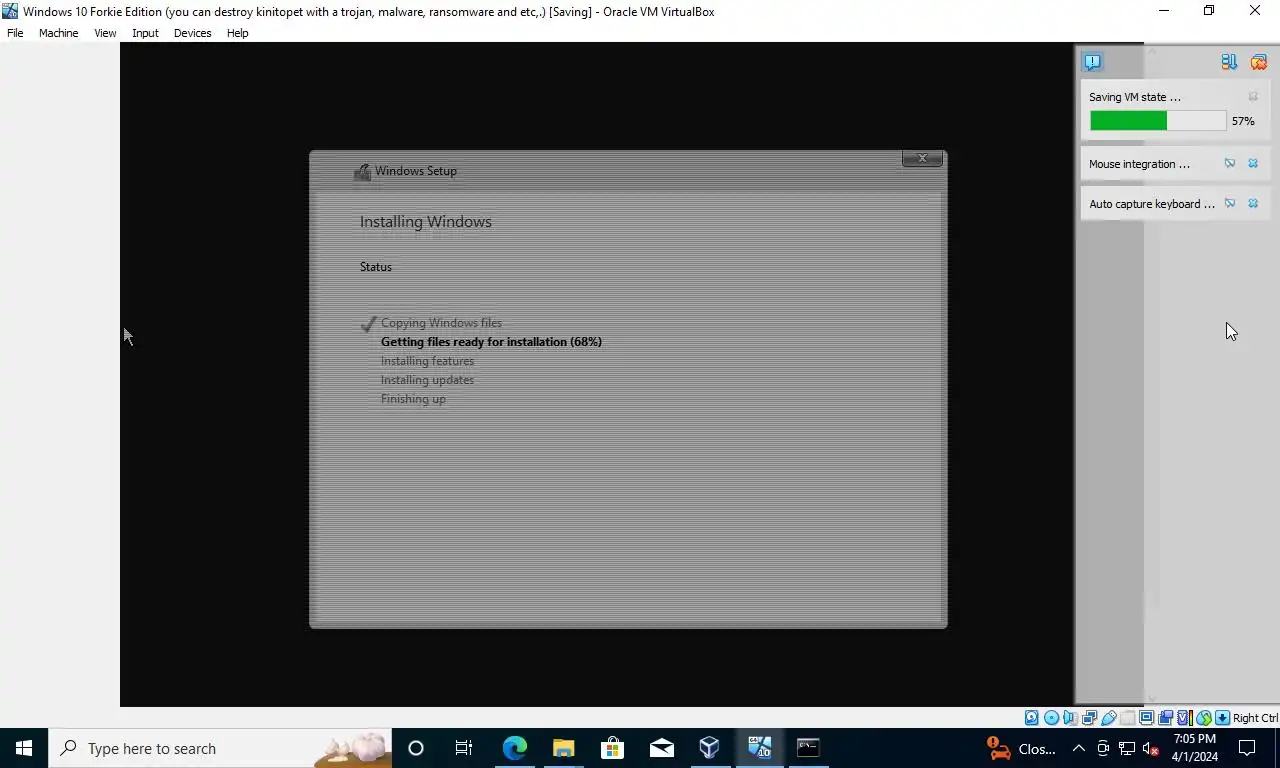Click the taskbar search box
This screenshot has height=768, width=1280.
(220, 748)
